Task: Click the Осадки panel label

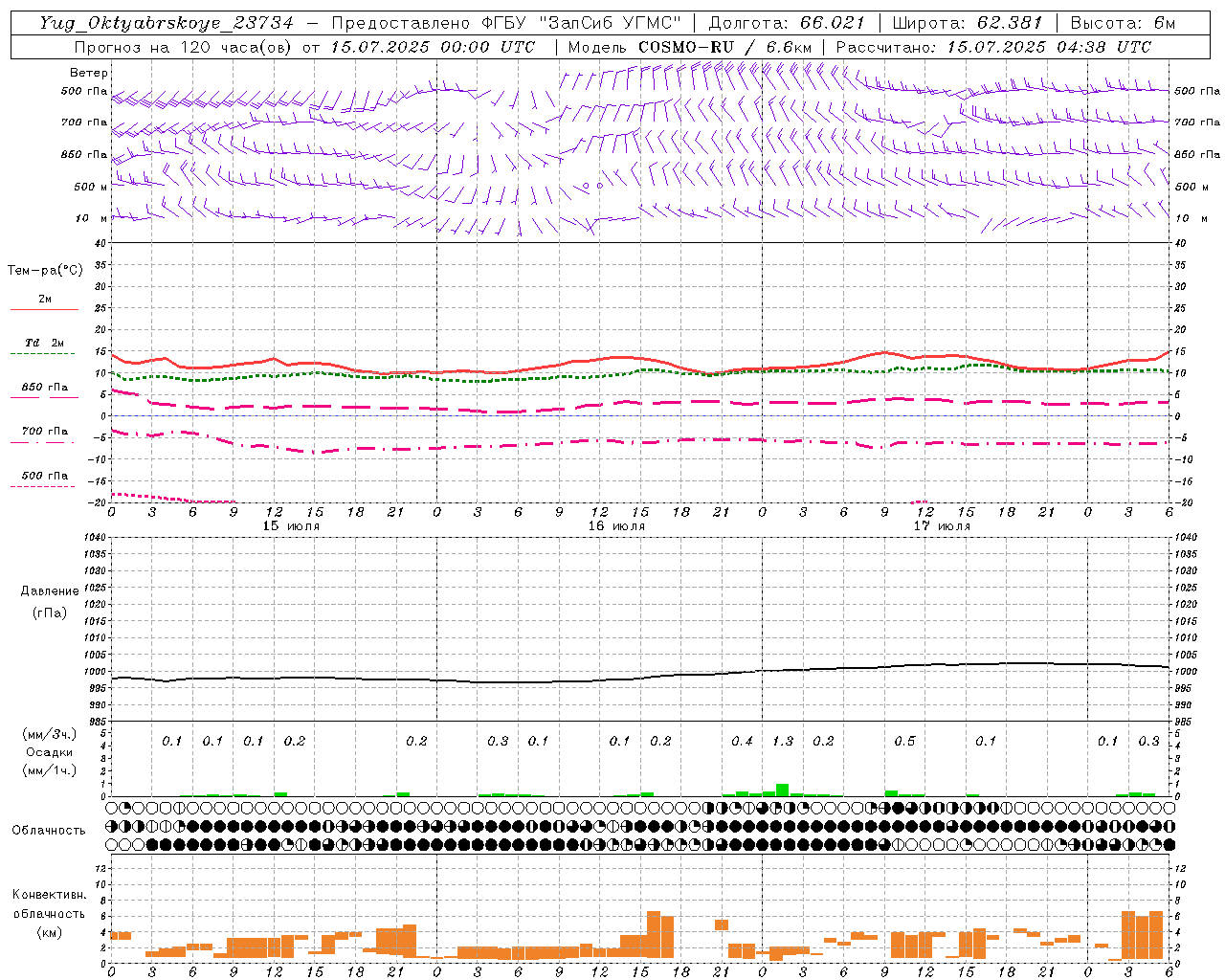Action: [50, 752]
